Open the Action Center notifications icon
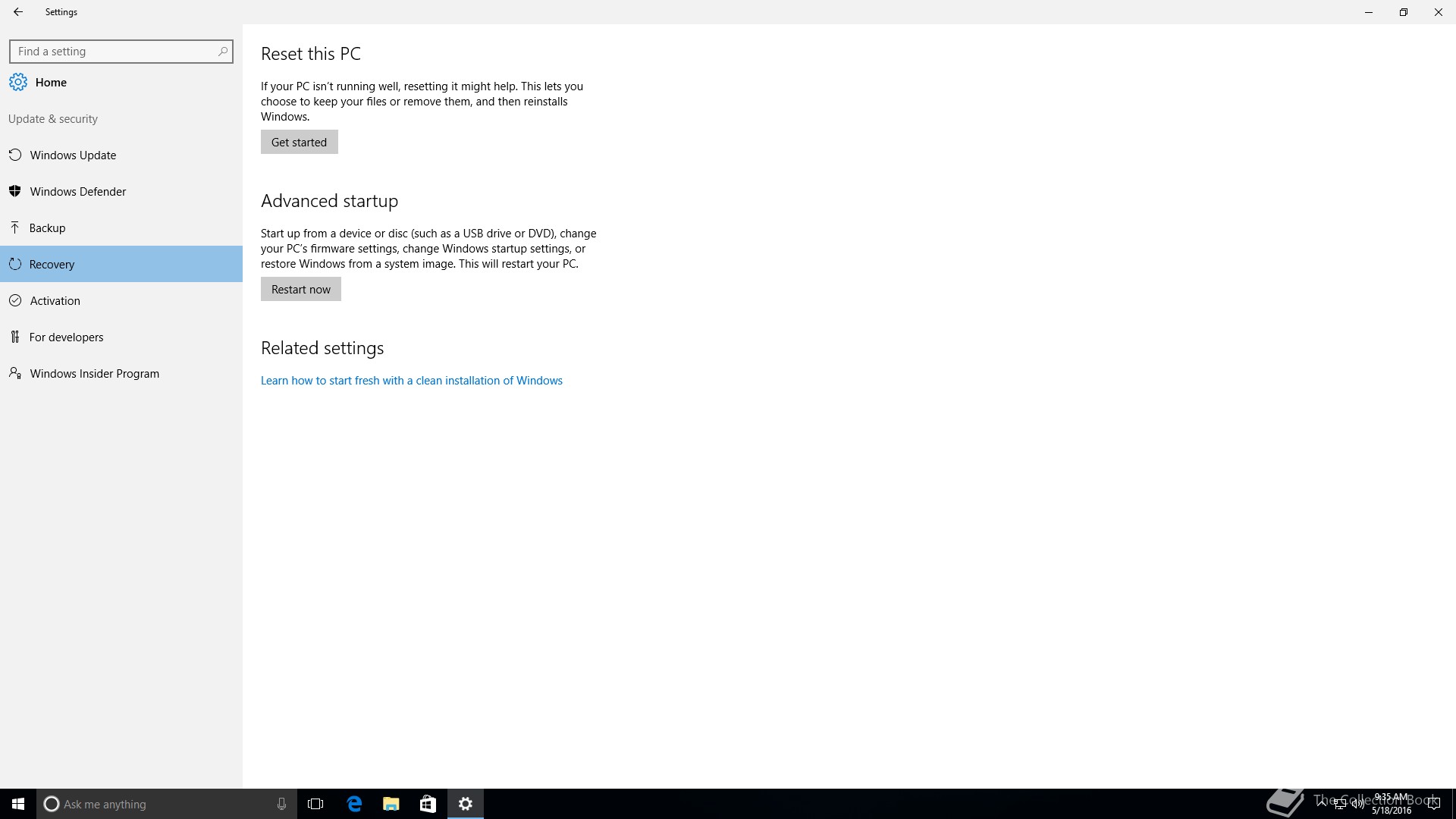Viewport: 1456px width, 819px height. (x=1433, y=804)
